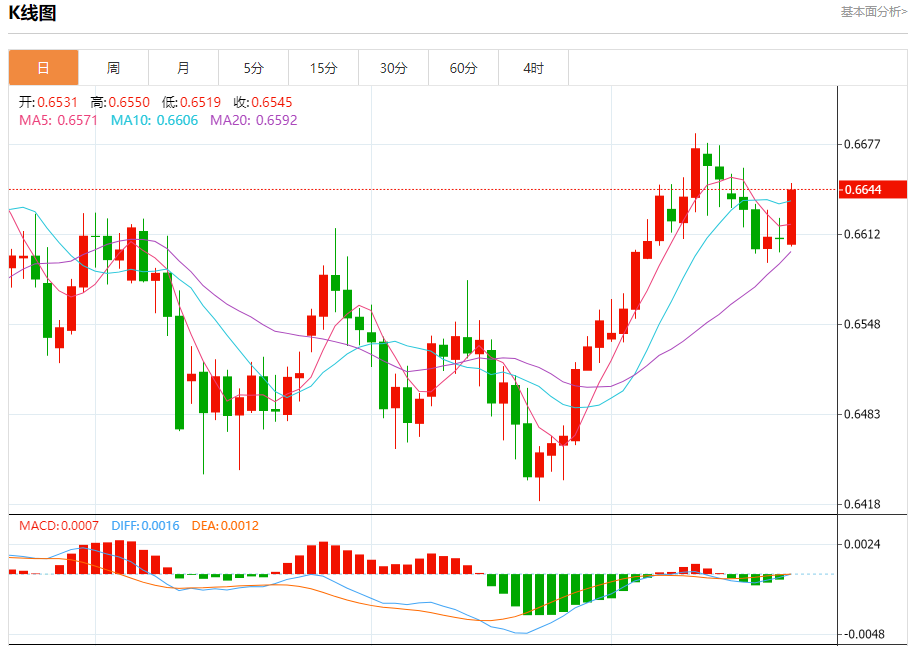Click the red 0.6644 current price tag
Screen dimensions: 910x646
874,189
